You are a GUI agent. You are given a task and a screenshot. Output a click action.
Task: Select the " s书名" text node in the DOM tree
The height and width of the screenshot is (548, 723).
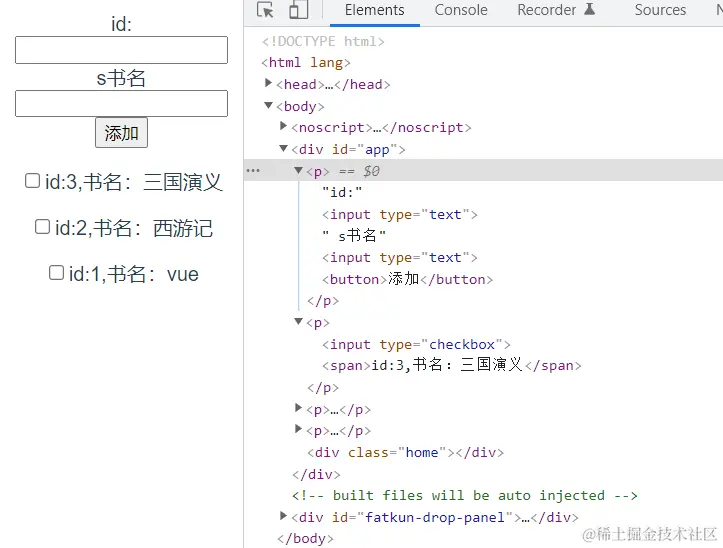354,236
